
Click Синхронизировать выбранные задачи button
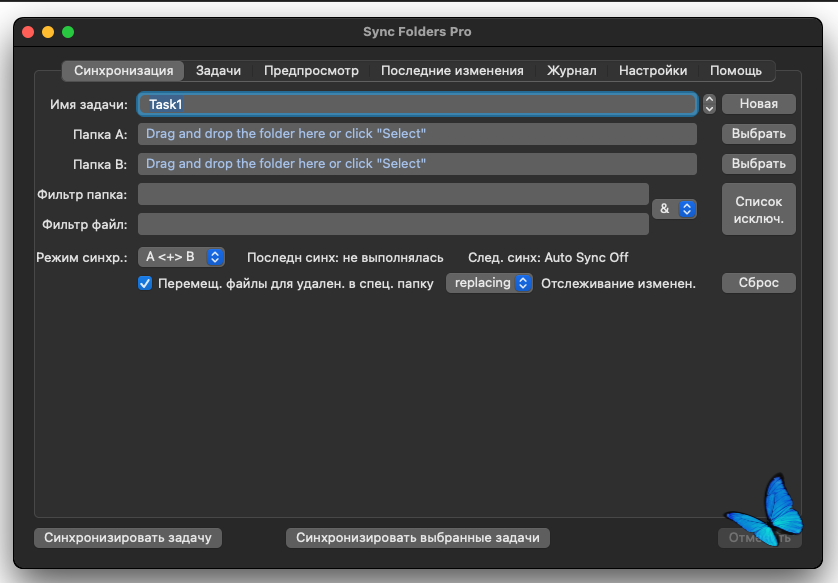click(418, 538)
